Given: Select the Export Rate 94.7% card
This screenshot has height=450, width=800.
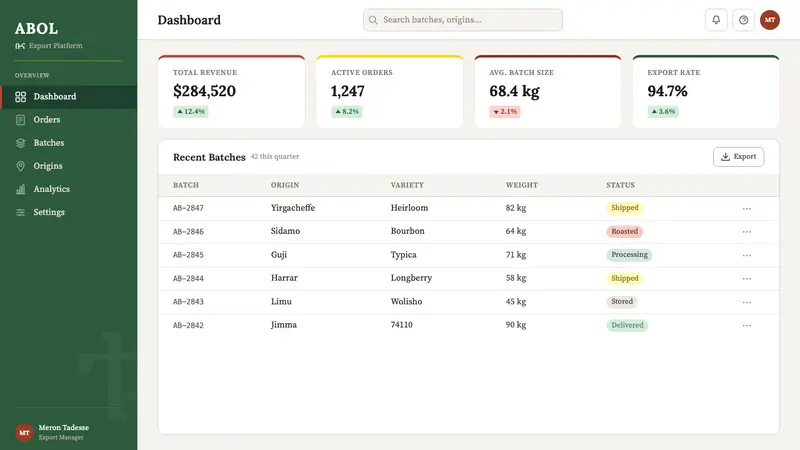Looking at the screenshot, I should (x=706, y=92).
